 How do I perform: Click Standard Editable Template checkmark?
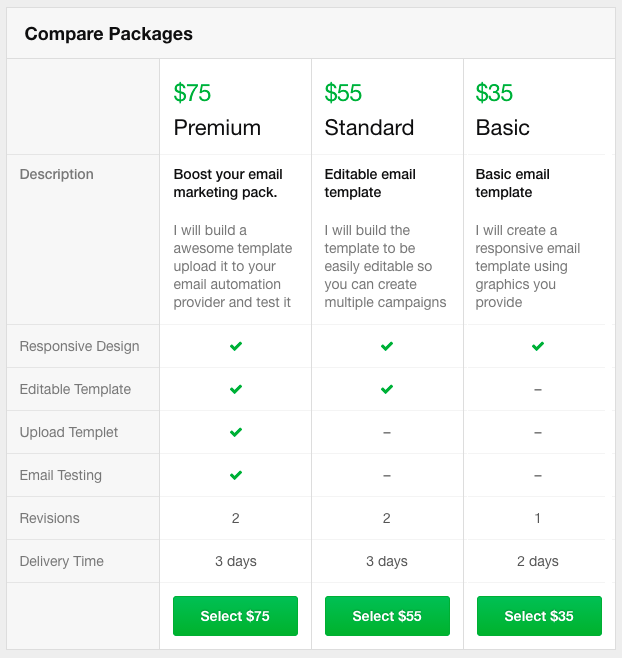387,389
